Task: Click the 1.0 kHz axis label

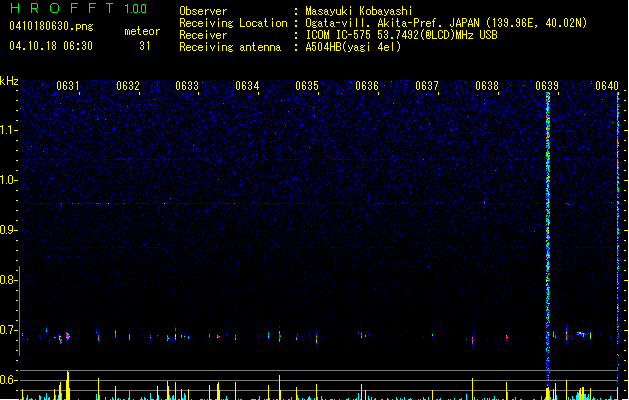Action: 9,180
